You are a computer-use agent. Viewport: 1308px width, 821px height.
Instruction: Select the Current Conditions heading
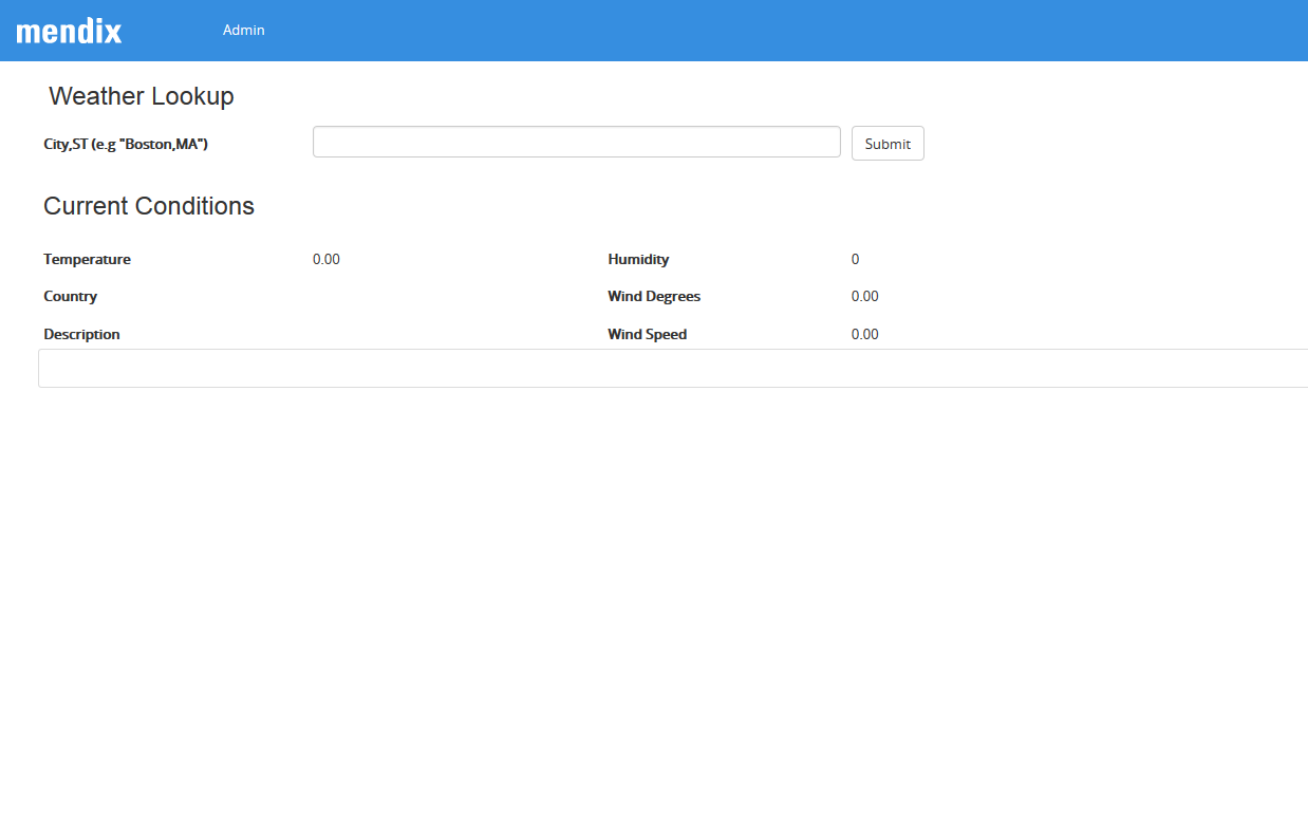click(149, 206)
